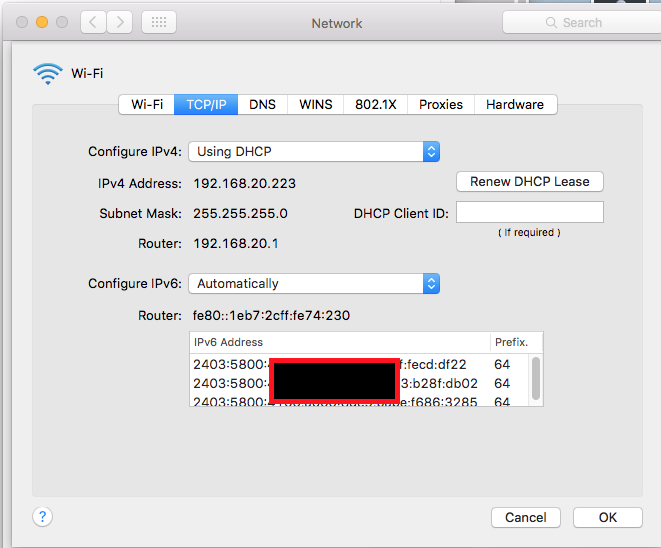Go back with the left chevron toolbar button
The width and height of the screenshot is (661, 548).
pyautogui.click(x=94, y=22)
